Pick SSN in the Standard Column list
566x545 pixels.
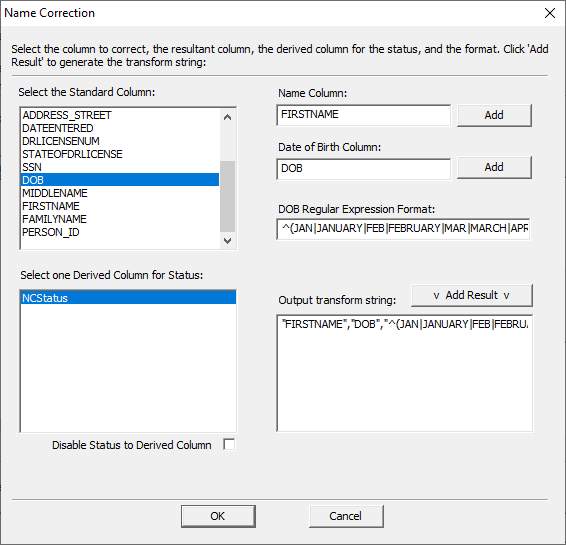pyautogui.click(x=120, y=167)
